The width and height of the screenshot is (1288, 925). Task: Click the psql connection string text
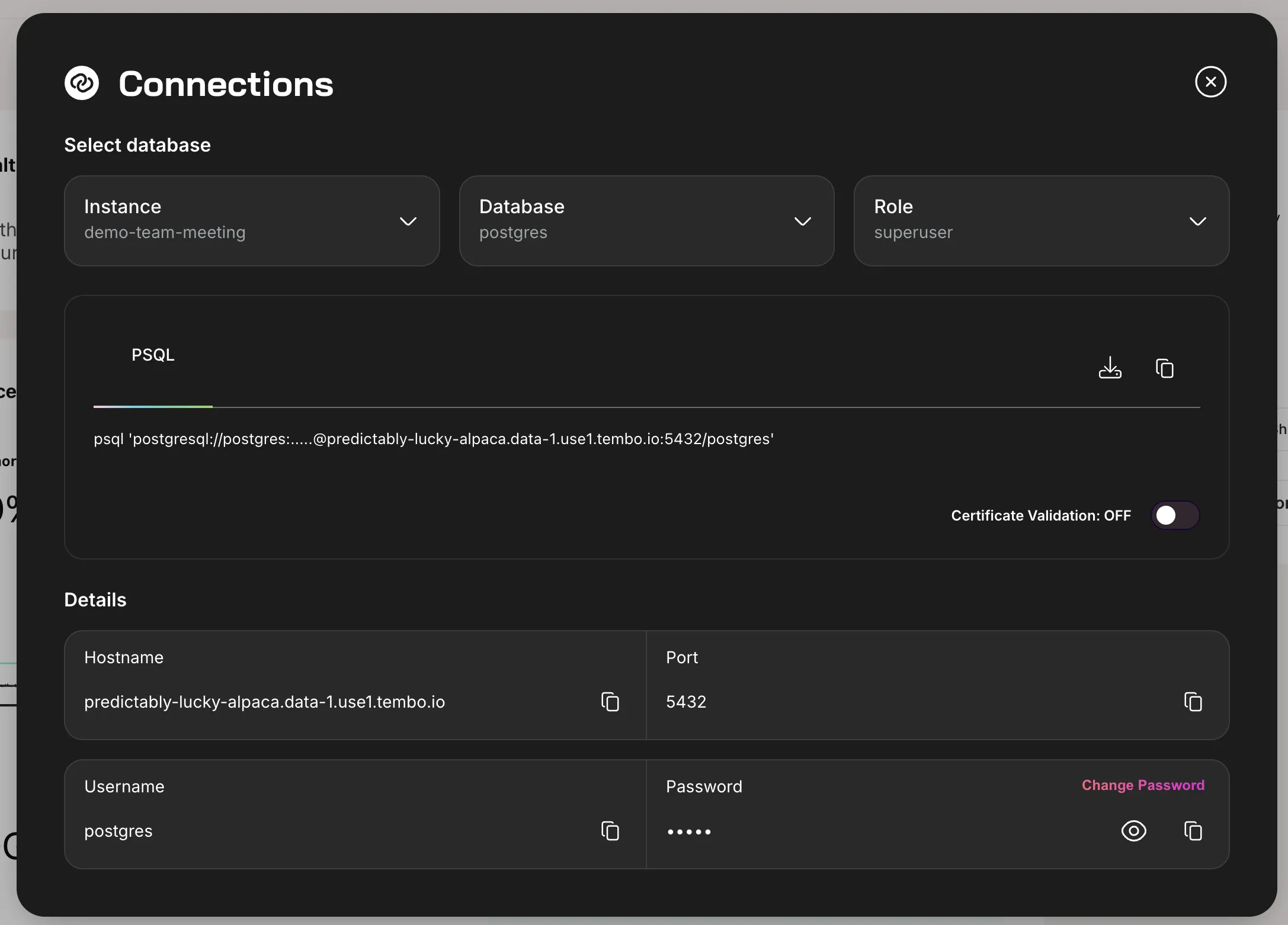click(434, 439)
